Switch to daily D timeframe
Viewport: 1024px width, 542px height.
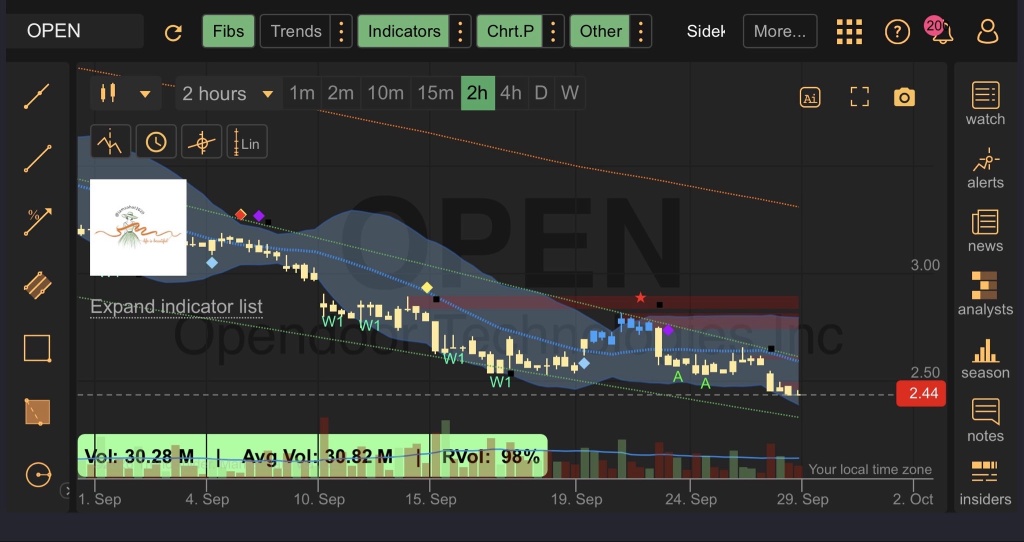541,93
